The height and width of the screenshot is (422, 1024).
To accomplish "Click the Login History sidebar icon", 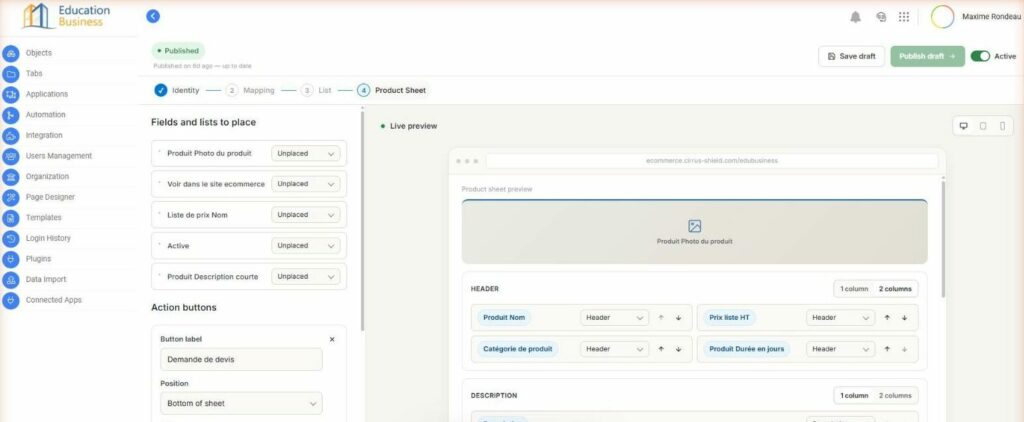I will pos(10,238).
